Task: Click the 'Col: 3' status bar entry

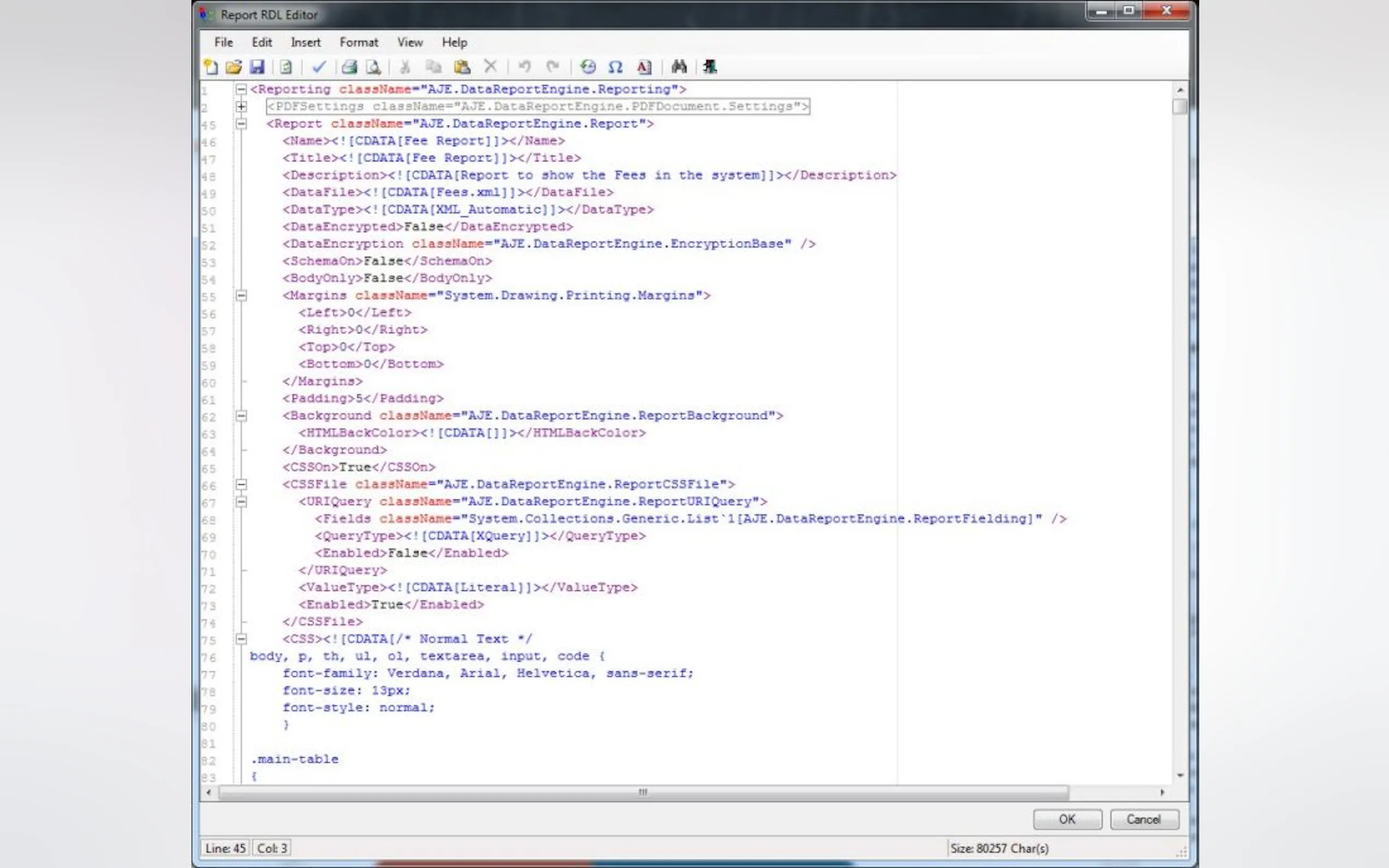Action: [272, 848]
